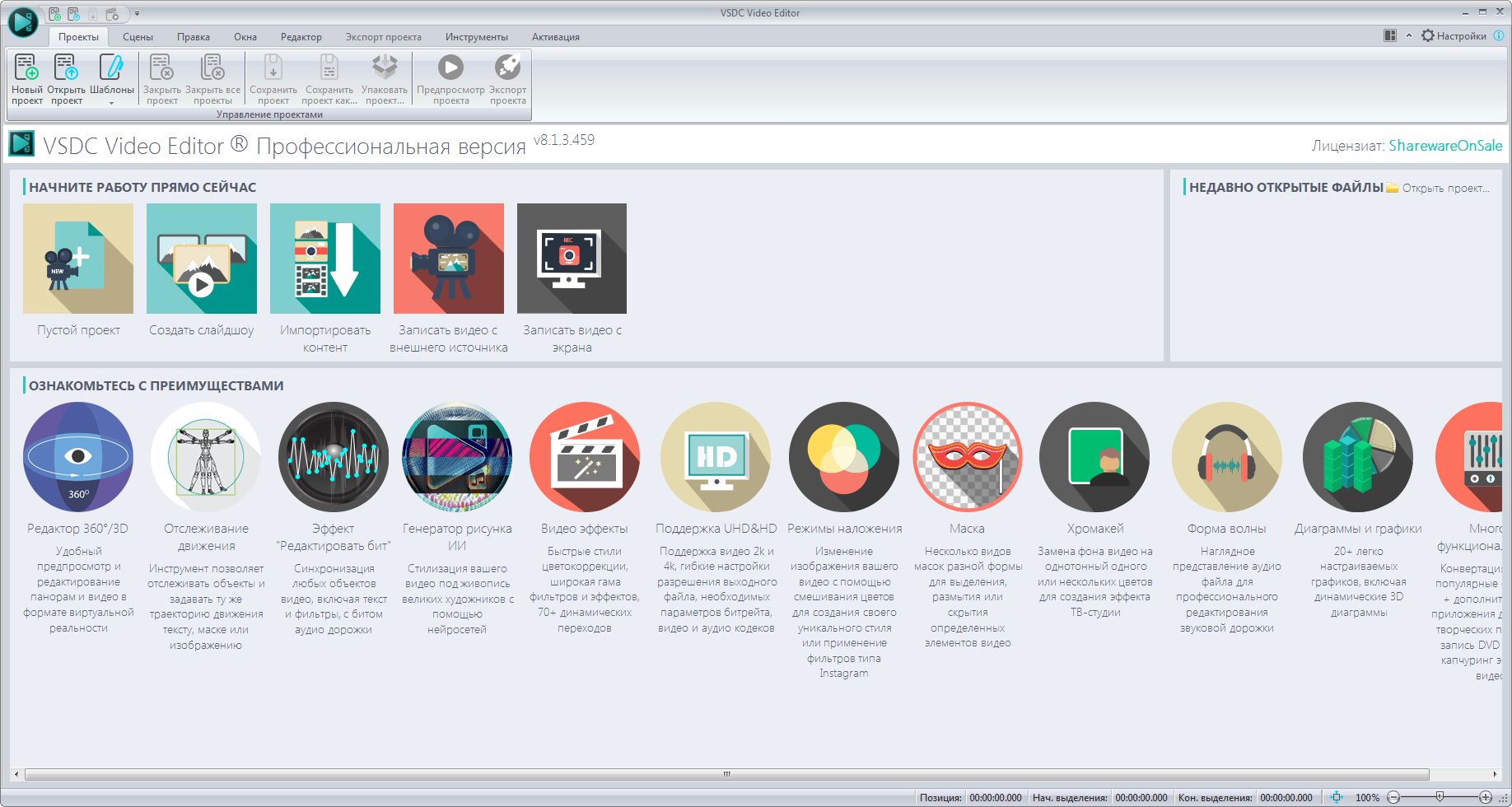
Task: Select record video from external source
Action: pos(449,259)
